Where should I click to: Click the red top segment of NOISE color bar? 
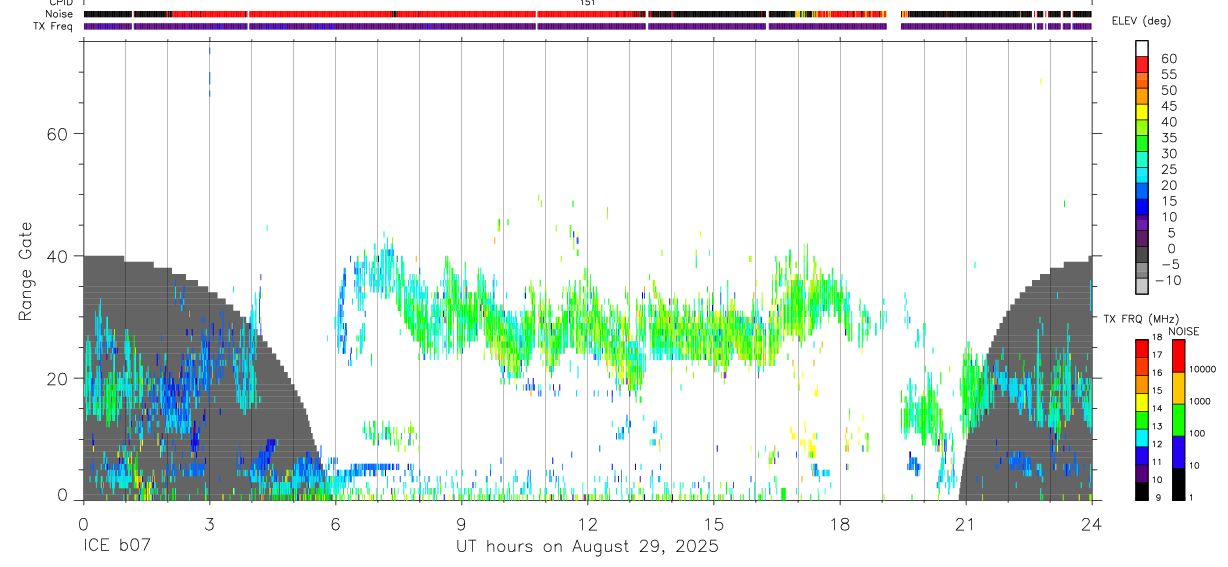click(1178, 356)
